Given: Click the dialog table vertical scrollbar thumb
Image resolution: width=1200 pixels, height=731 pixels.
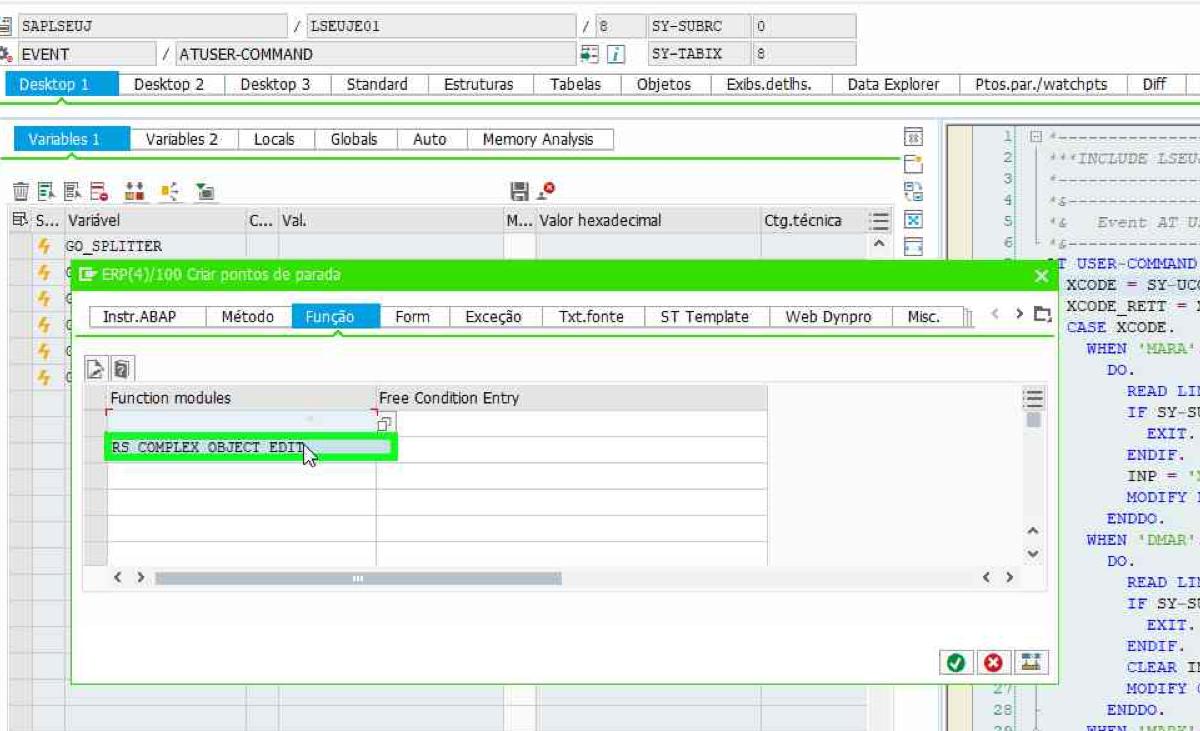Looking at the screenshot, I should point(1033,420).
